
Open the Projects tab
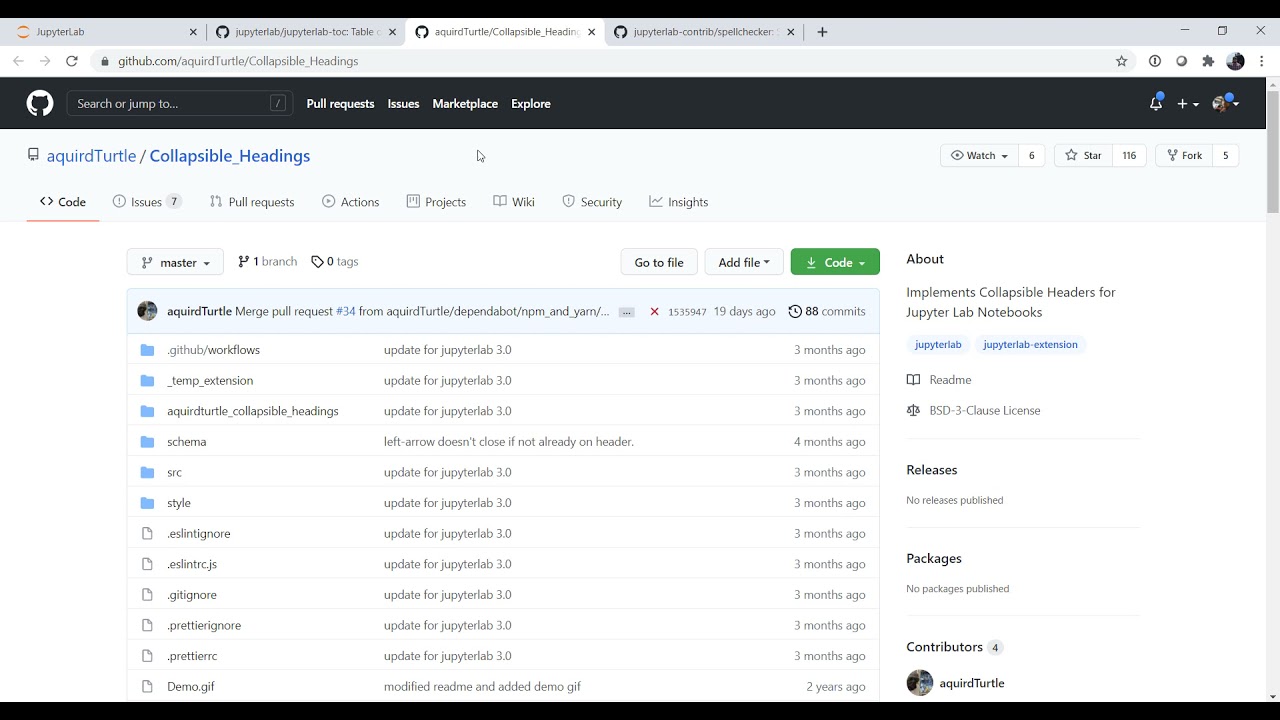point(436,202)
